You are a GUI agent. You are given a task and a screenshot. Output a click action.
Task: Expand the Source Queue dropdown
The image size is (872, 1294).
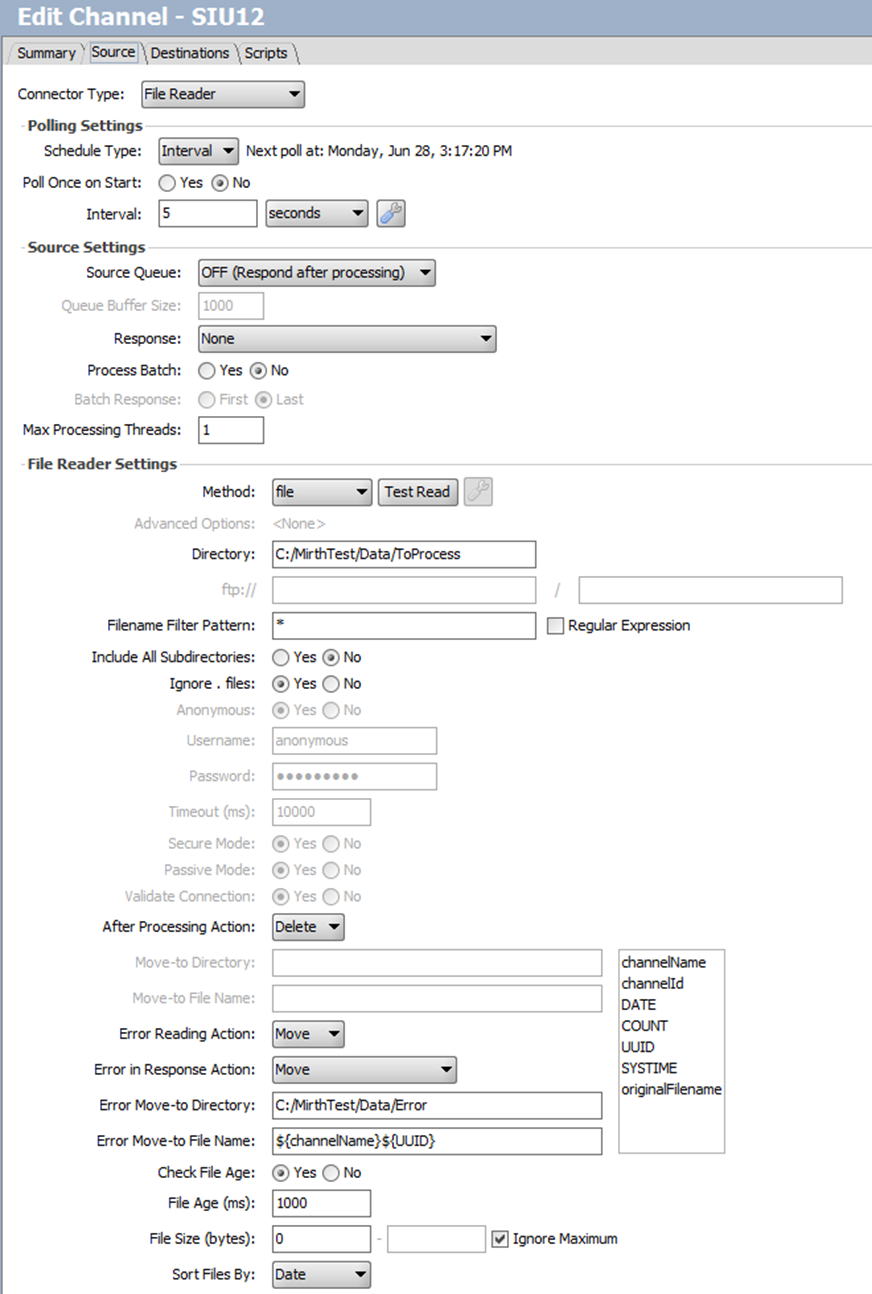(x=316, y=272)
